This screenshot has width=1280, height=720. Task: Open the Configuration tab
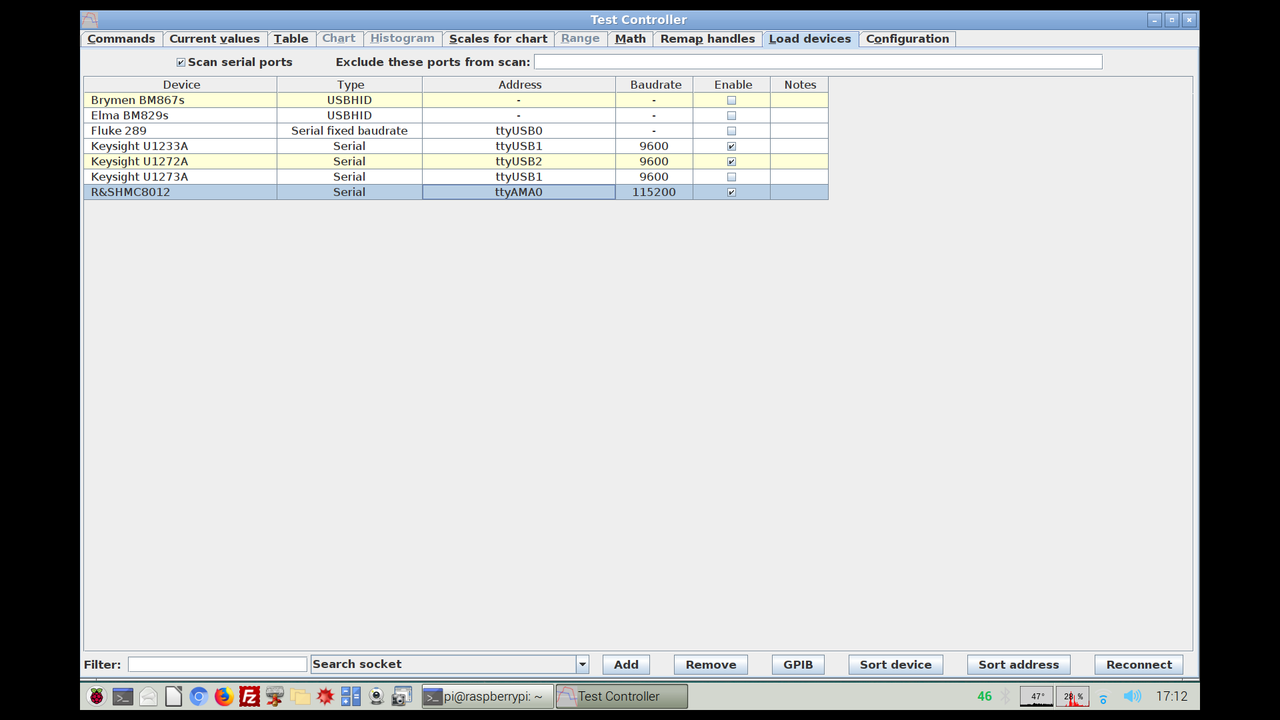coord(907,39)
